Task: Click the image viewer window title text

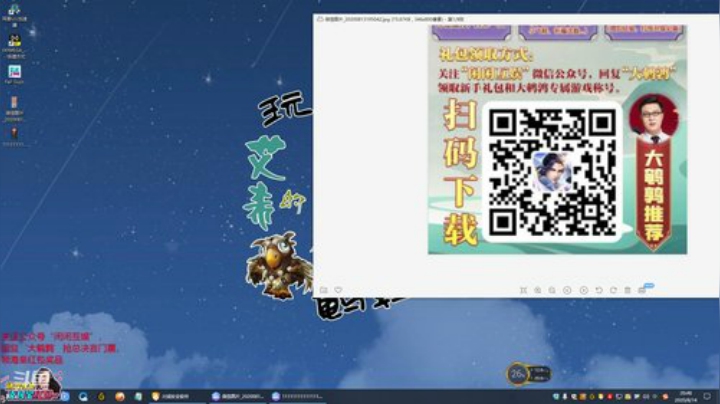Action: pos(394,19)
